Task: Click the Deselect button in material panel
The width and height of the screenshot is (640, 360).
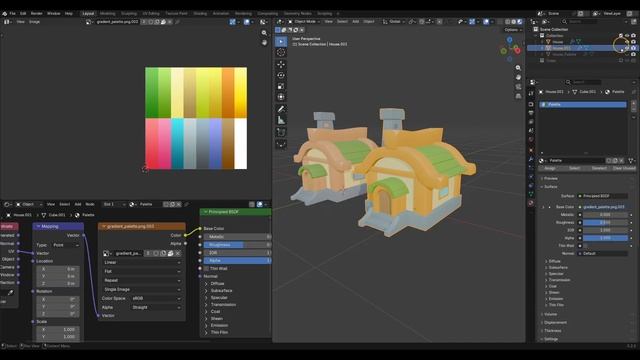Action: 599,168
